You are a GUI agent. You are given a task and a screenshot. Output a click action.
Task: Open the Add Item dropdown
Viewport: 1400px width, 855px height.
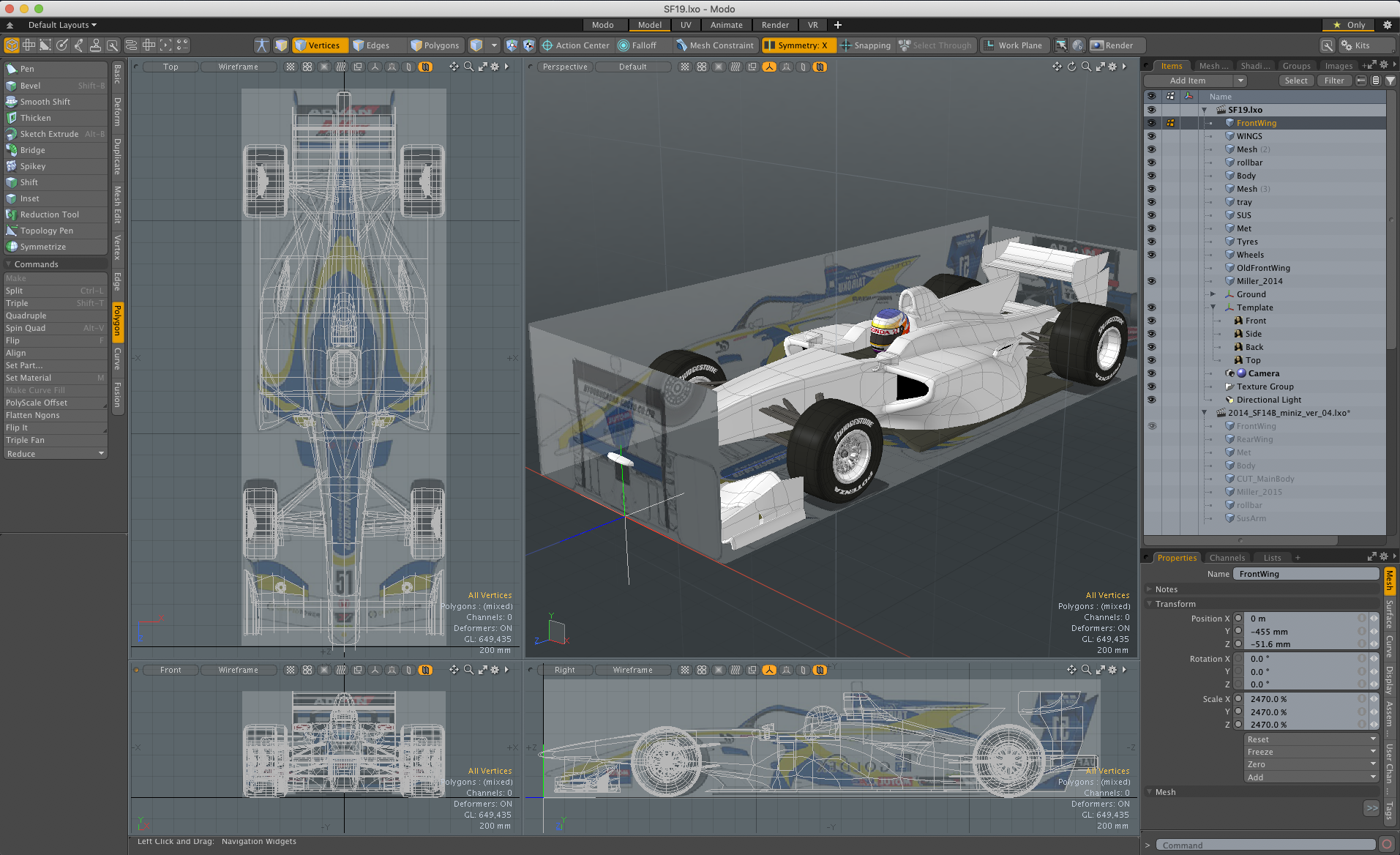tap(1195, 81)
